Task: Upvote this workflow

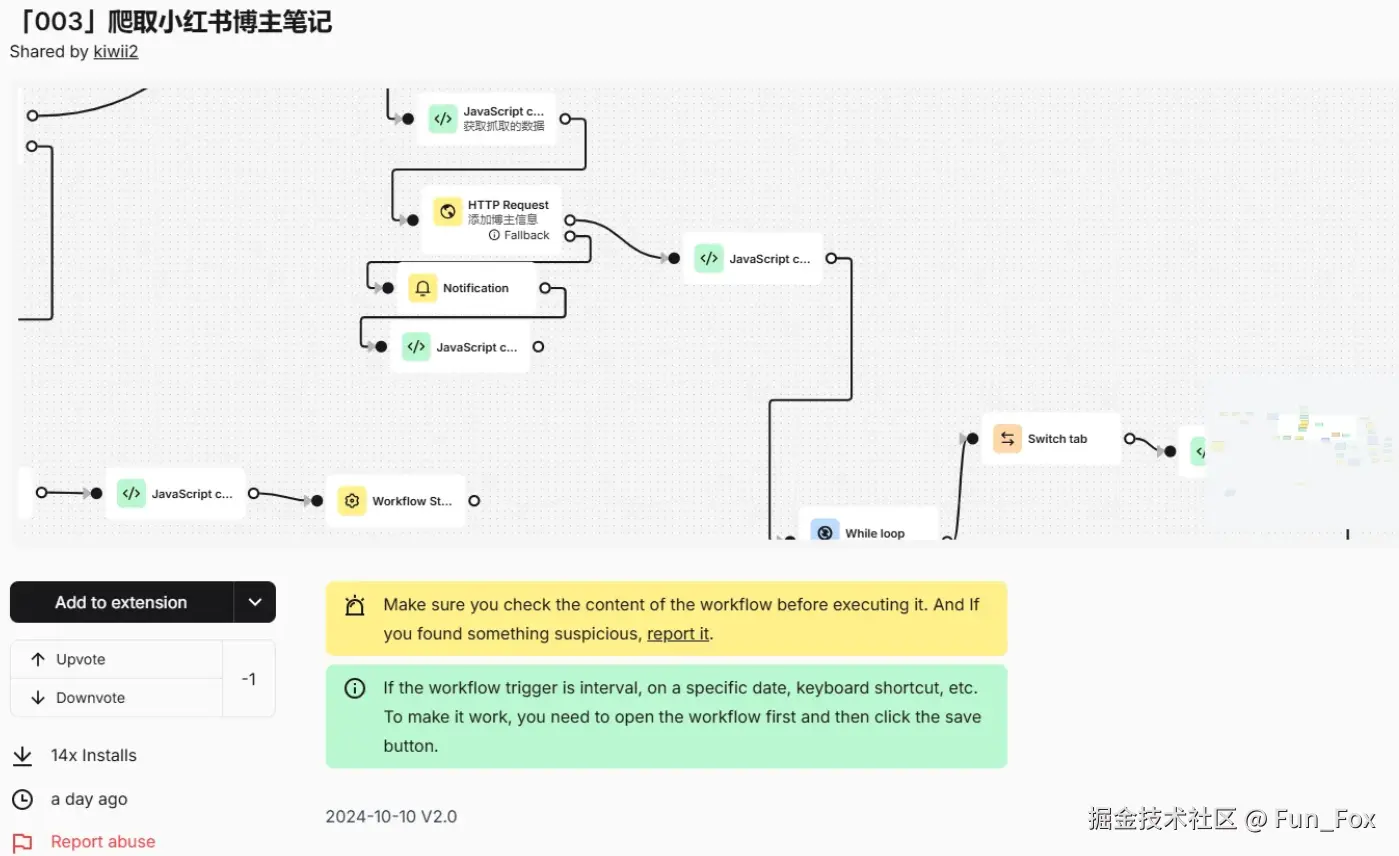Action: click(x=116, y=659)
